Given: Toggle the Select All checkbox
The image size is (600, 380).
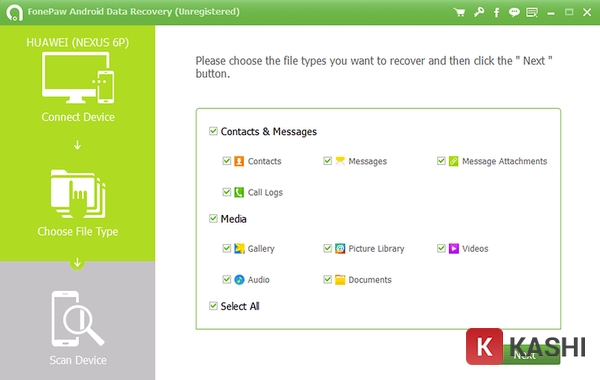Looking at the screenshot, I should pyautogui.click(x=213, y=306).
